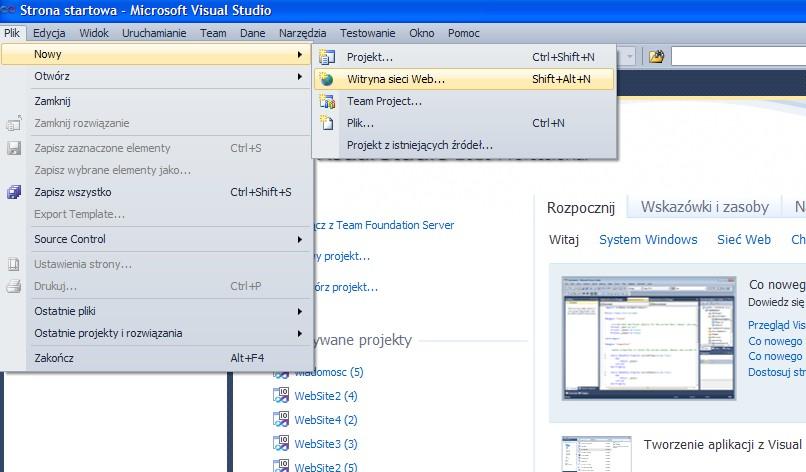Viewport: 806px width, 472px height.
Task: Click the new file icon beside Plik…
Action: coord(327,123)
